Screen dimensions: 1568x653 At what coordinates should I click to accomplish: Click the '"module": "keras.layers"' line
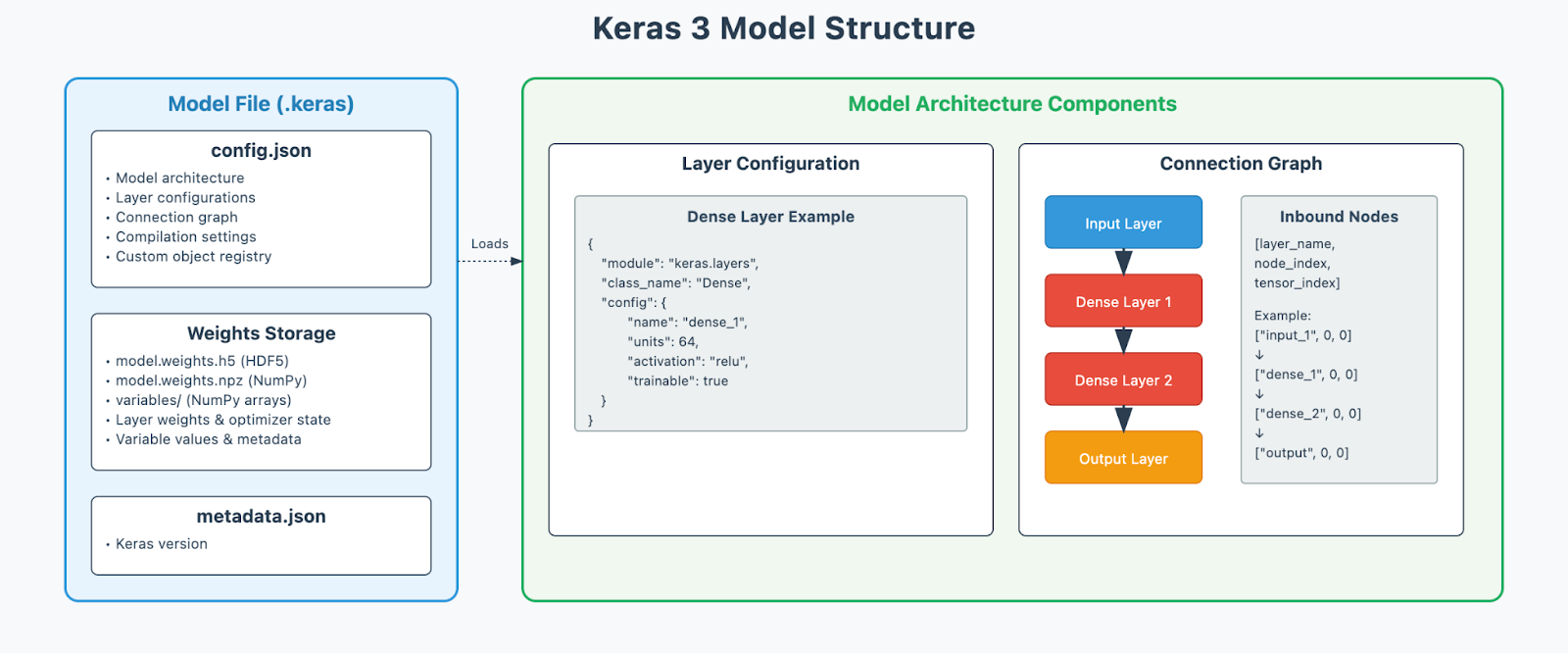point(680,264)
